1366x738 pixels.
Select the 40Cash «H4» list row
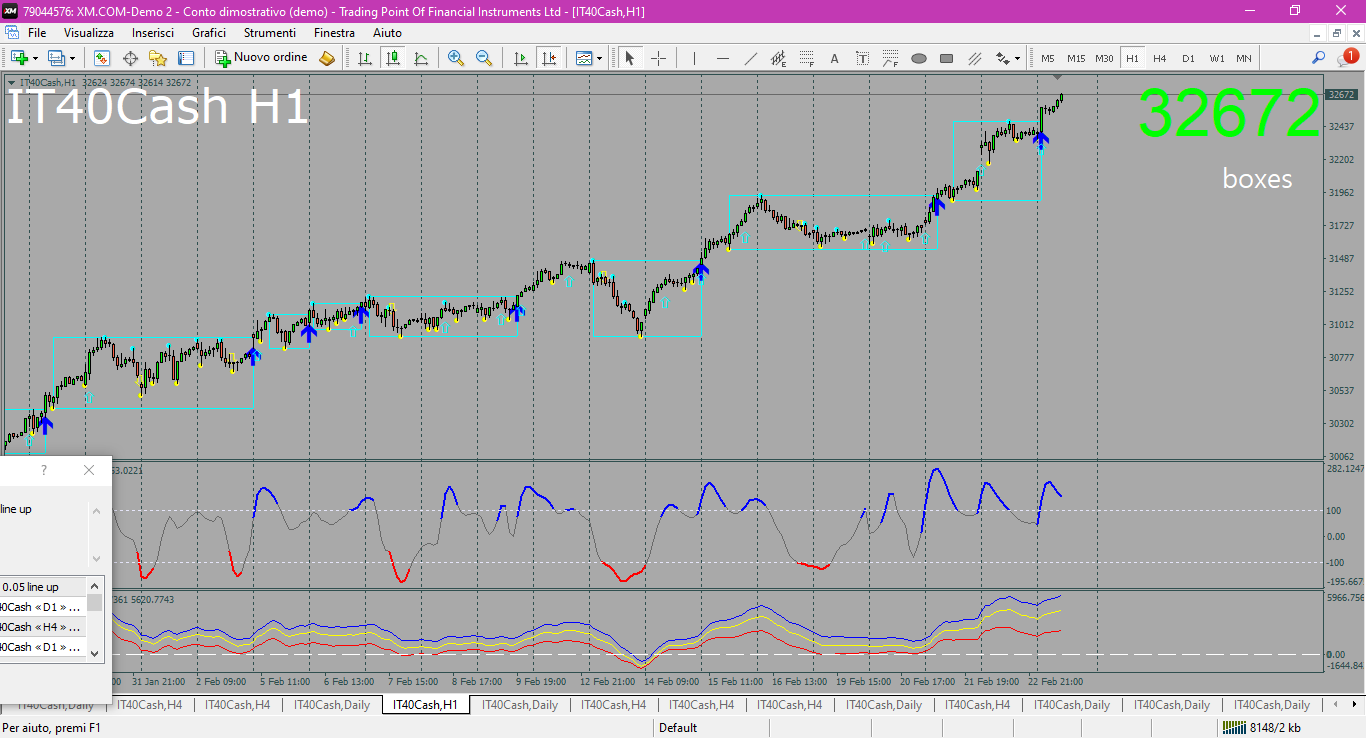click(x=43, y=627)
